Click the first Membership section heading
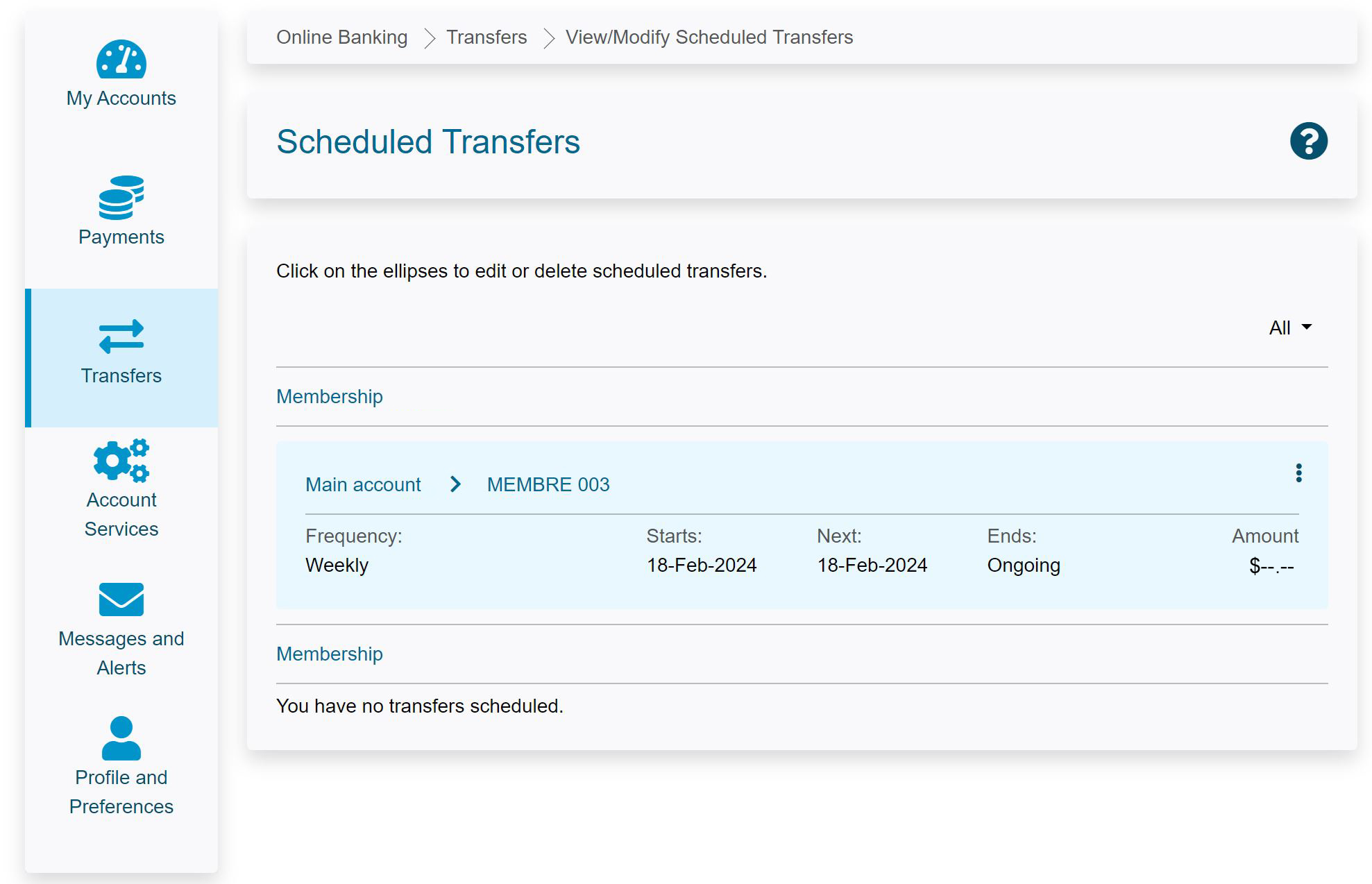The width and height of the screenshot is (1372, 884). click(x=329, y=396)
